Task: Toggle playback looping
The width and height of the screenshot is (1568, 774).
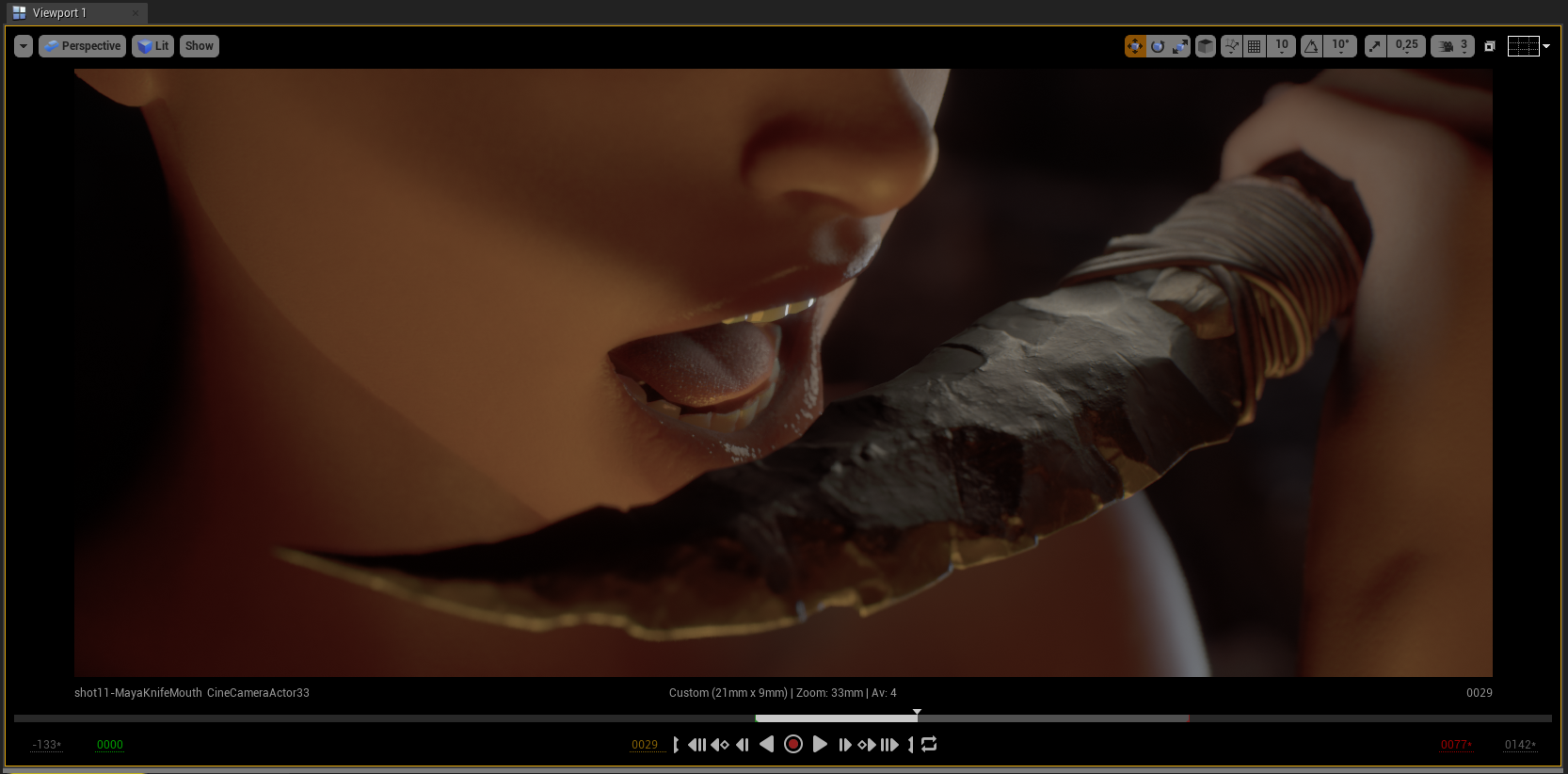Action: (929, 745)
